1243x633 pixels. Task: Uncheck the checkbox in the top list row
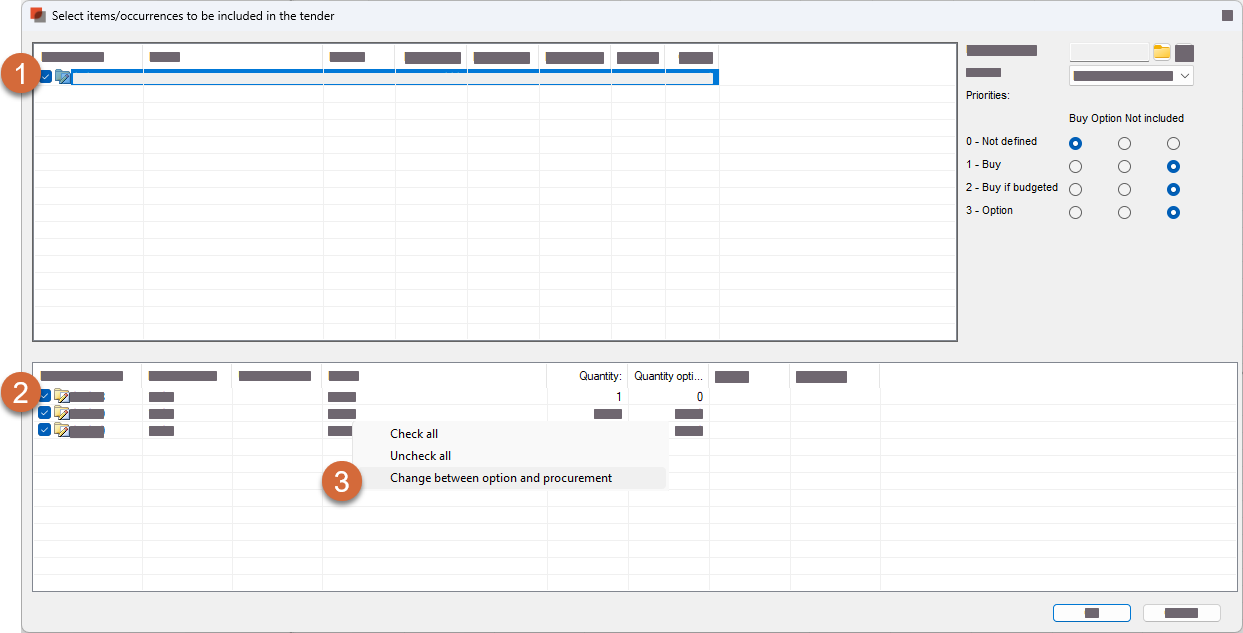(46, 77)
